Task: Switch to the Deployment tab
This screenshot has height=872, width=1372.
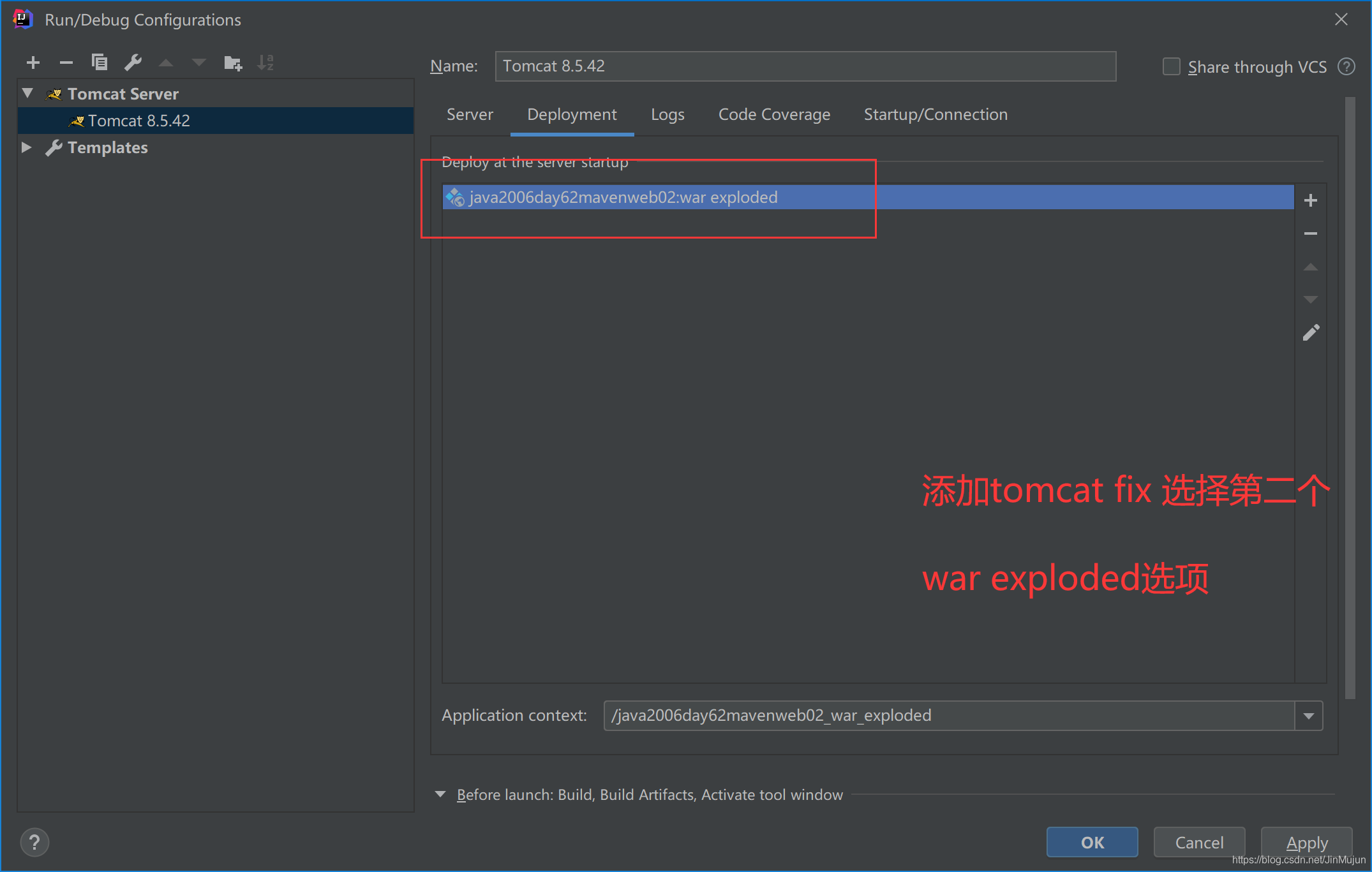Action: 572,115
